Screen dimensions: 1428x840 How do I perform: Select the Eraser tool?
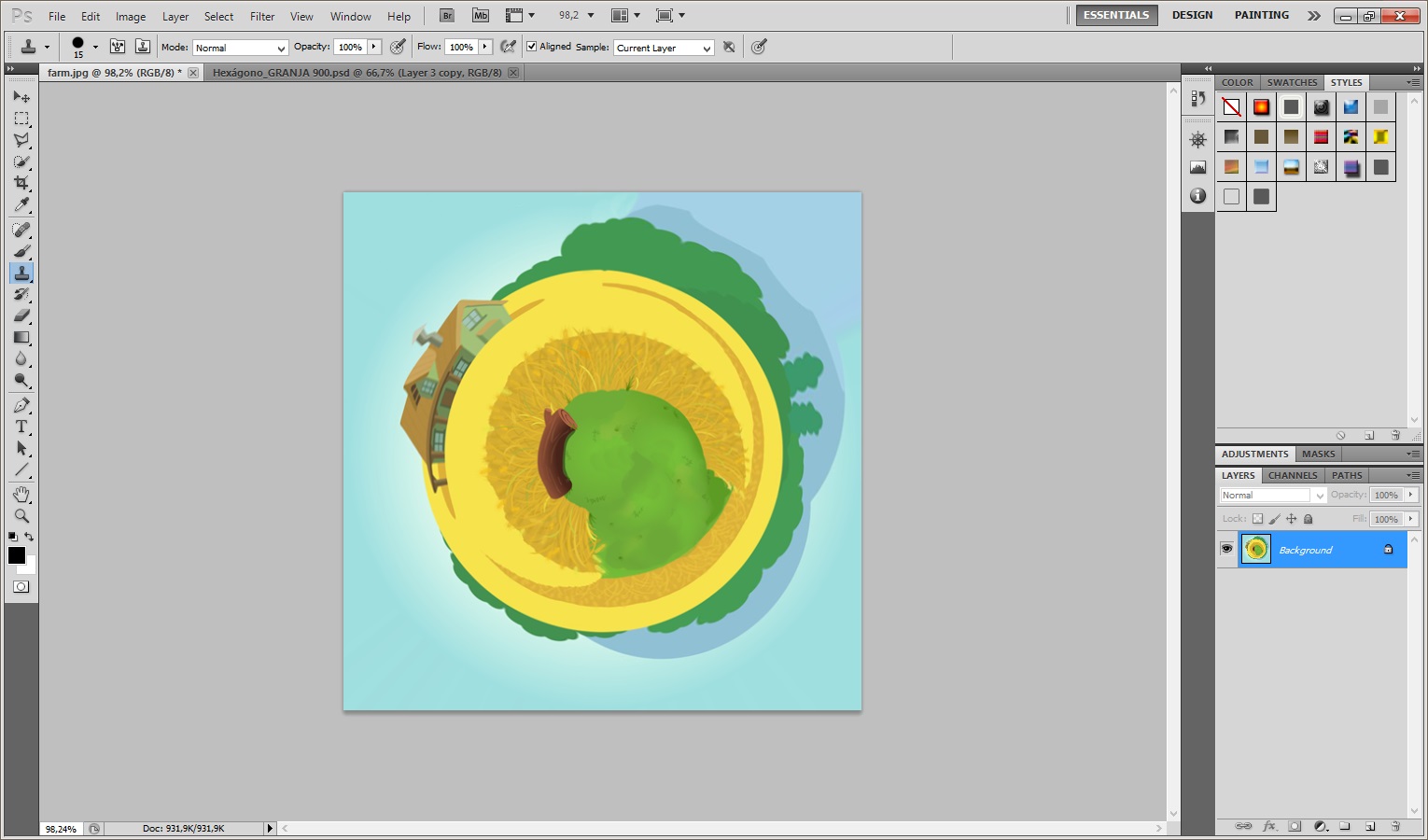[21, 315]
